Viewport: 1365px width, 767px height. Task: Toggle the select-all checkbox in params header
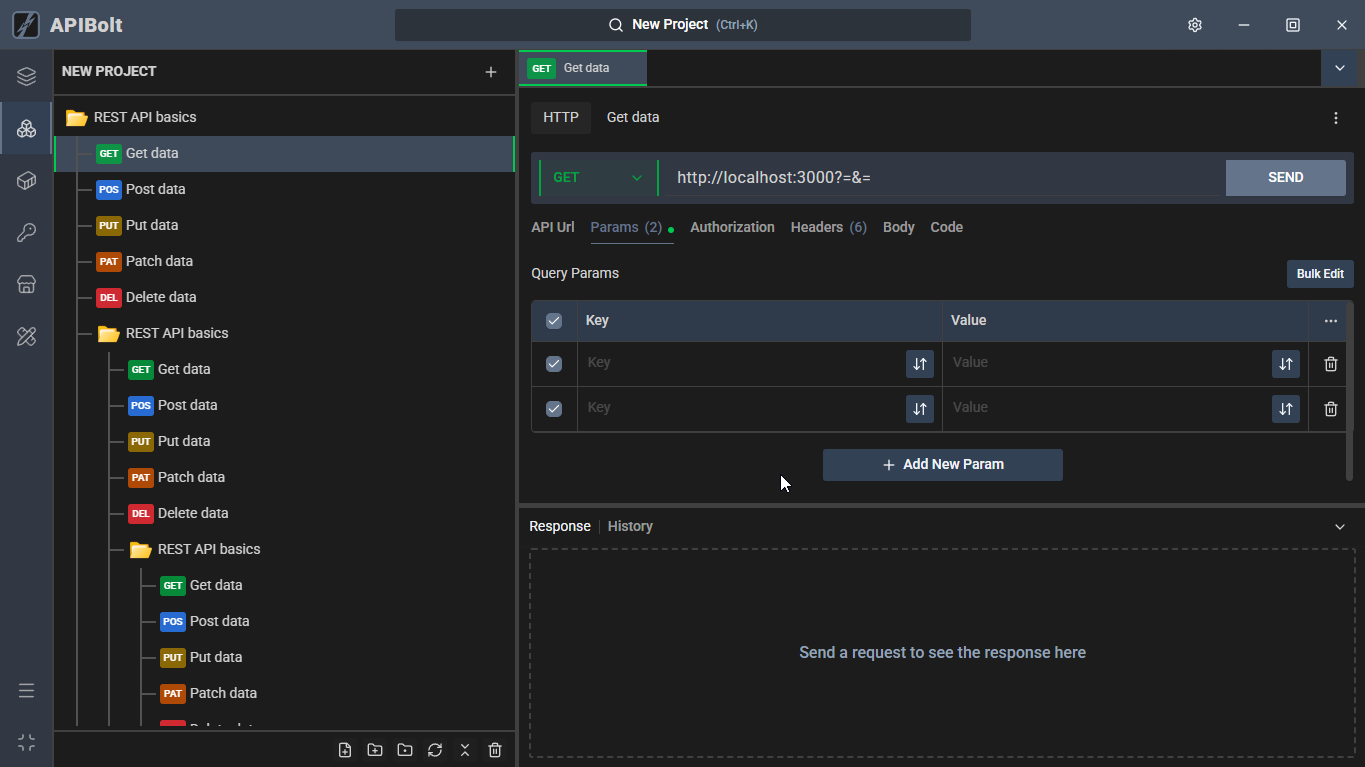pos(554,321)
